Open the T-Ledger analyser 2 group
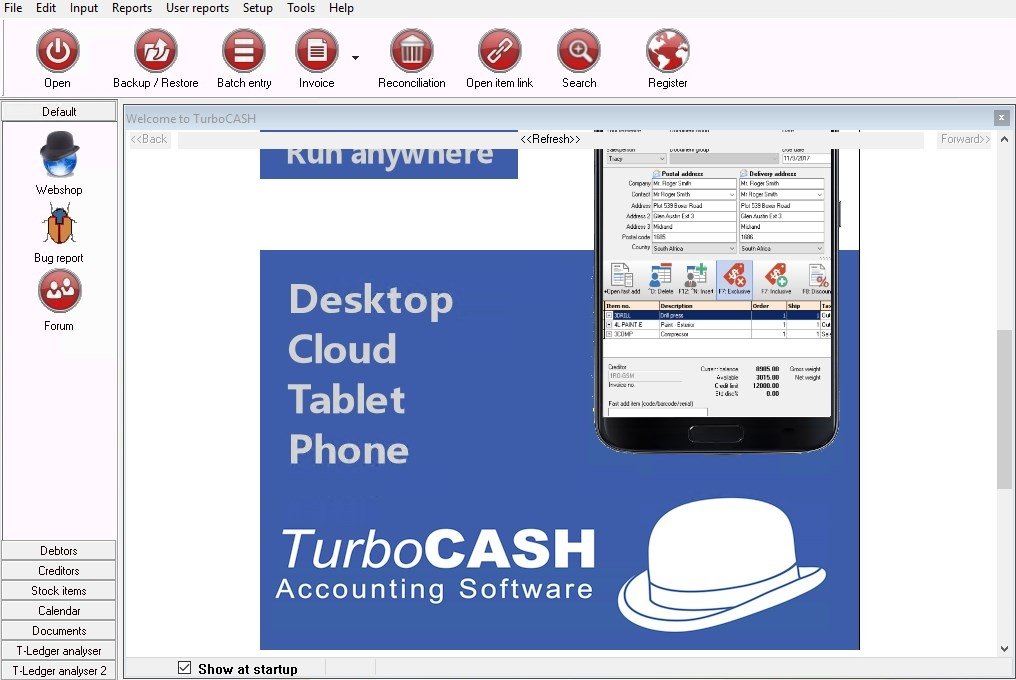1016x680 pixels. [x=59, y=670]
